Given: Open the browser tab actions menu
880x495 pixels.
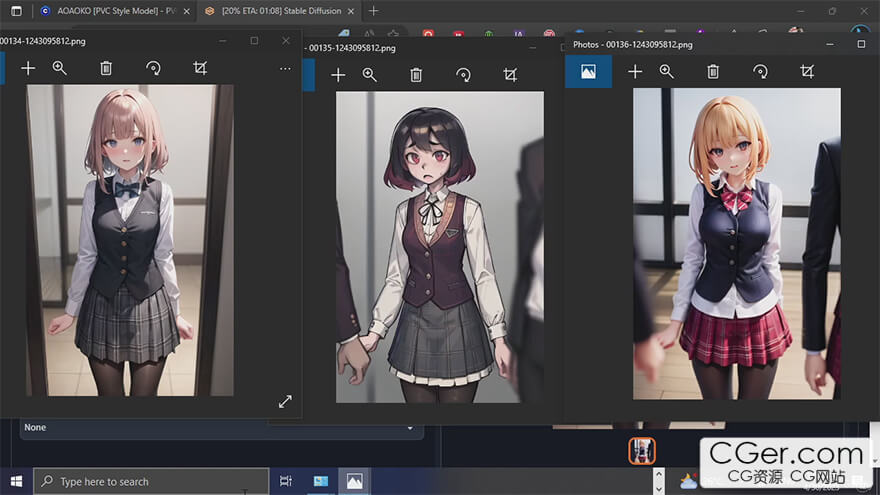Looking at the screenshot, I should click(x=16, y=11).
